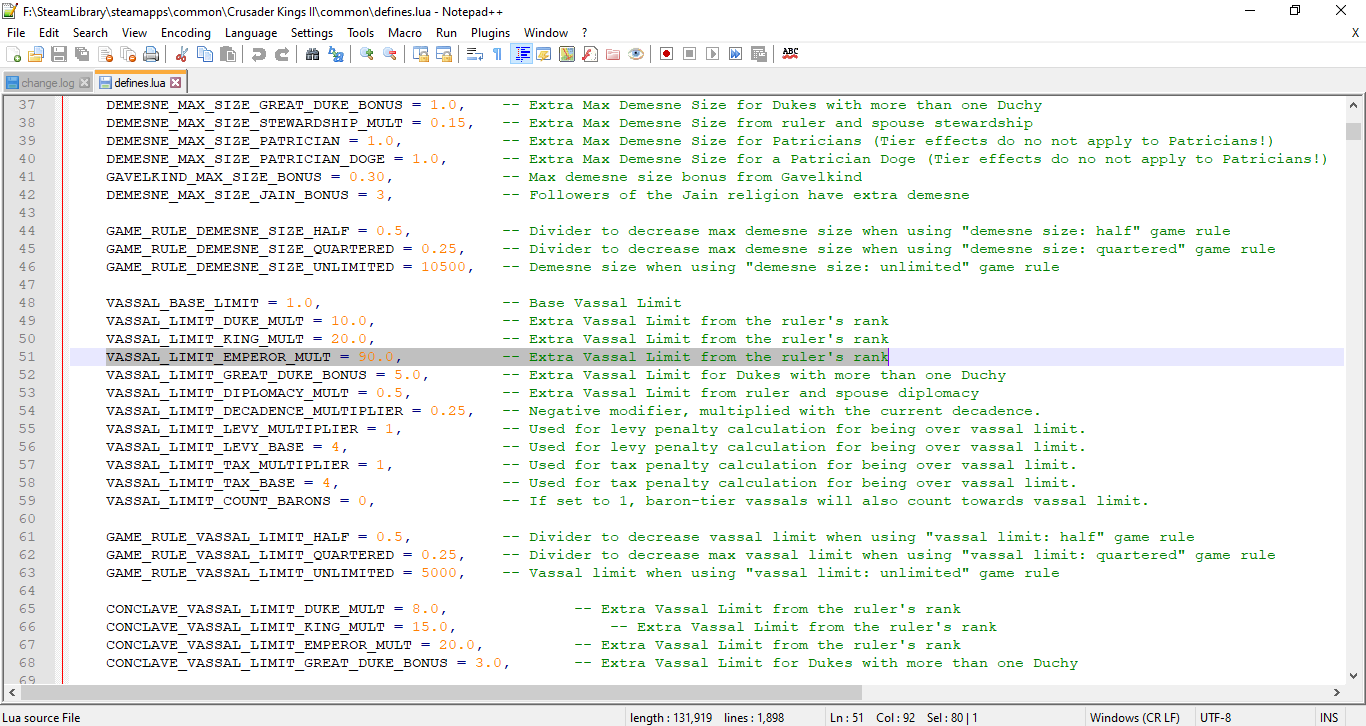Create a new document via toolbar
Viewport: 1366px width, 726px height.
[x=14, y=54]
